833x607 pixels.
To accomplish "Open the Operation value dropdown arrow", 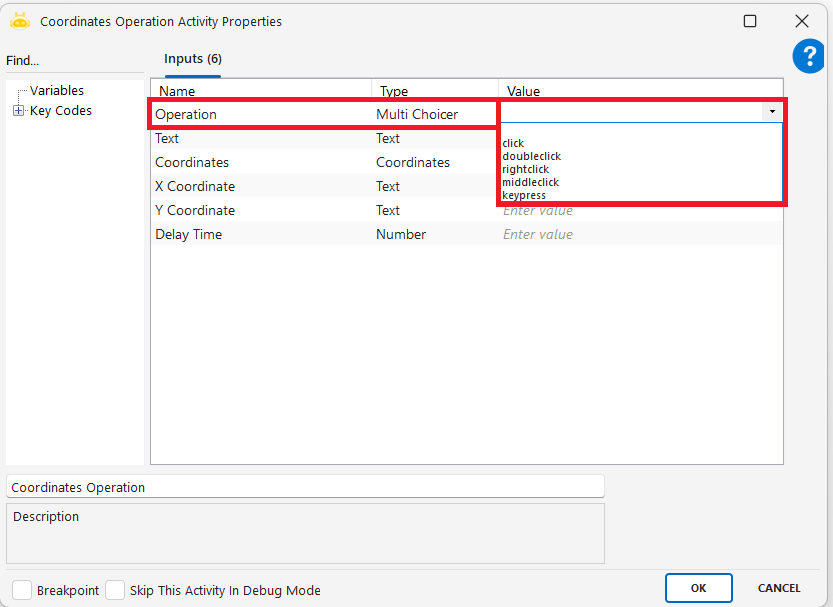I will 771,112.
